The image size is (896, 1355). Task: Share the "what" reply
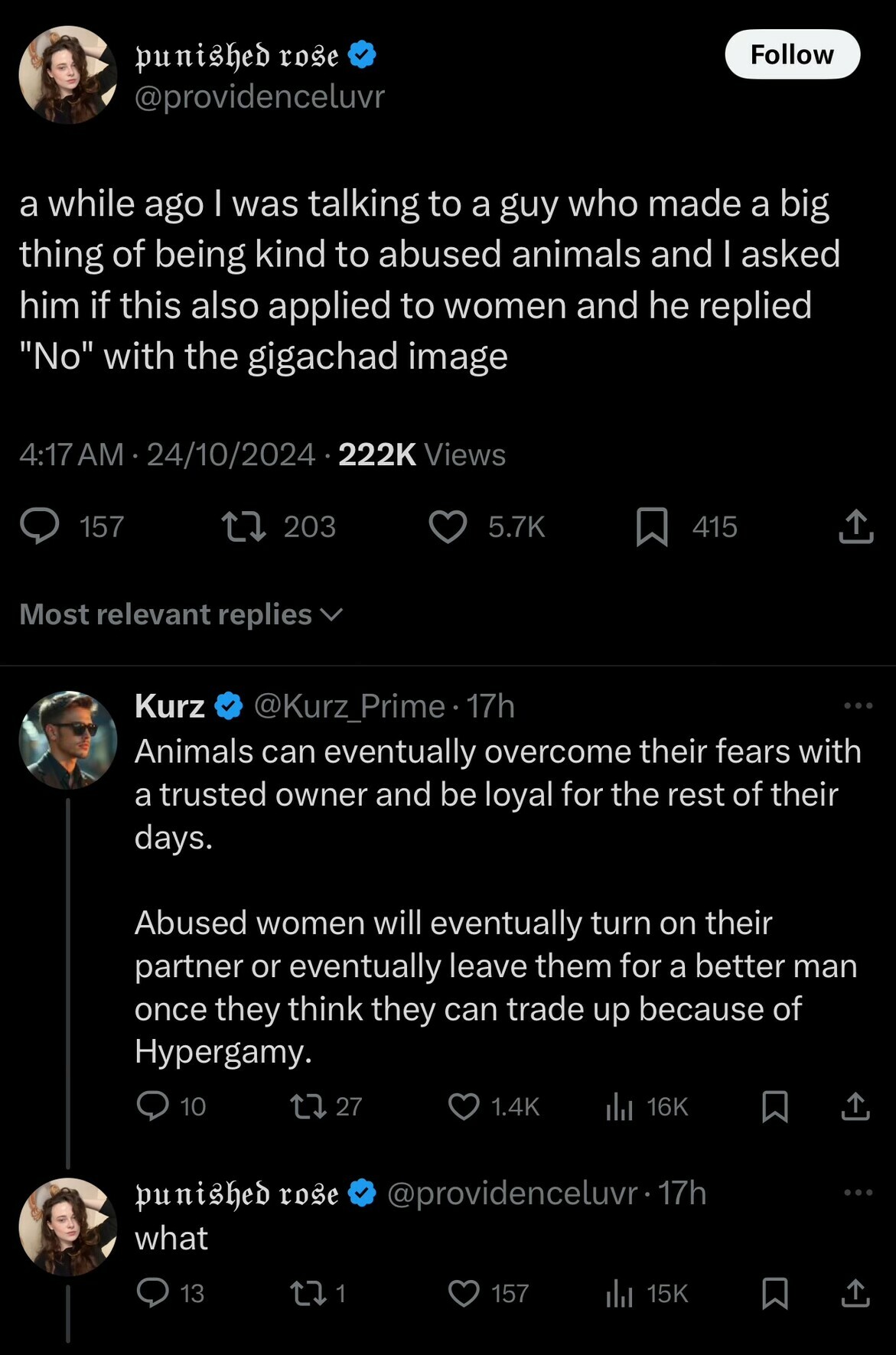tap(855, 1294)
